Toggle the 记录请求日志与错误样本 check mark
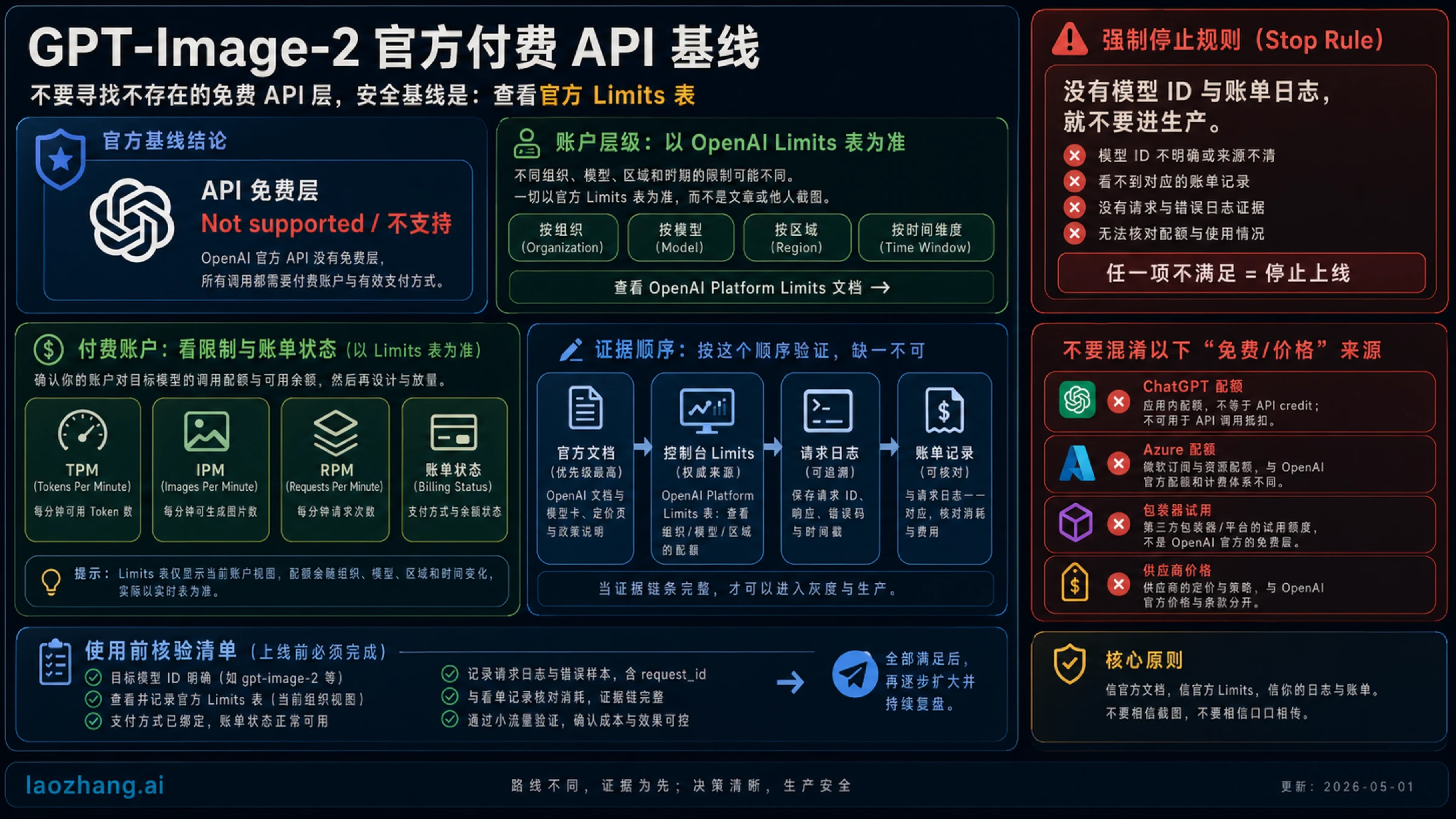 click(450, 673)
